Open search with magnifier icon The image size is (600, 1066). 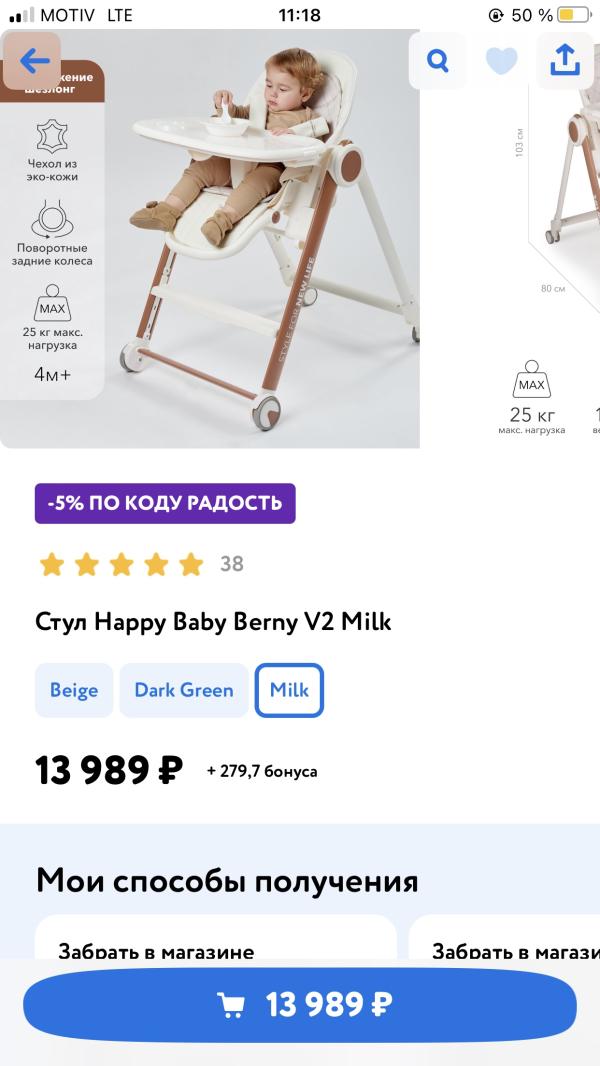438,61
